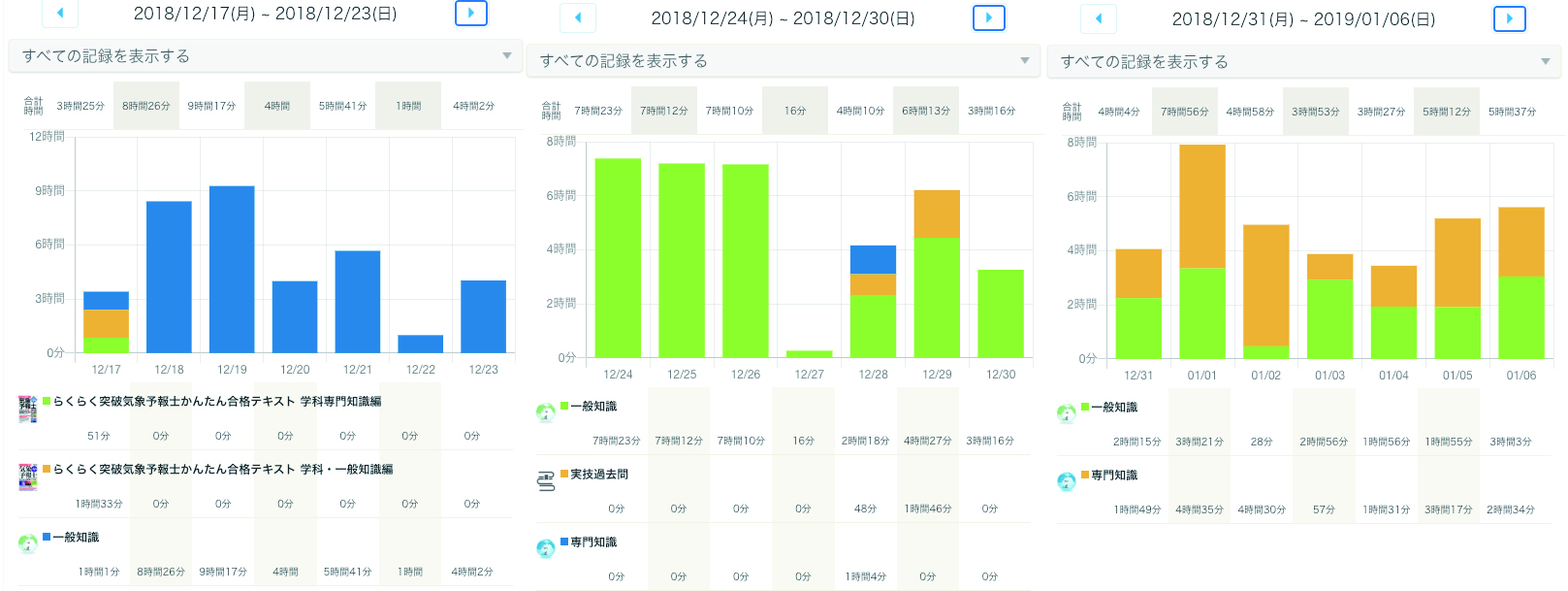
Task: Click 一般知識 material icon in 12/31 week
Action: (x=1066, y=413)
